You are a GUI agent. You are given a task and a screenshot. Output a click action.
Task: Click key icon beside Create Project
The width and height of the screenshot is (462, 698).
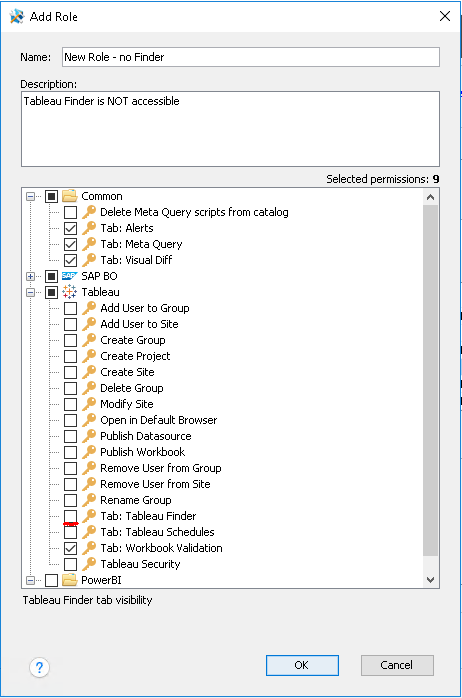(89, 356)
